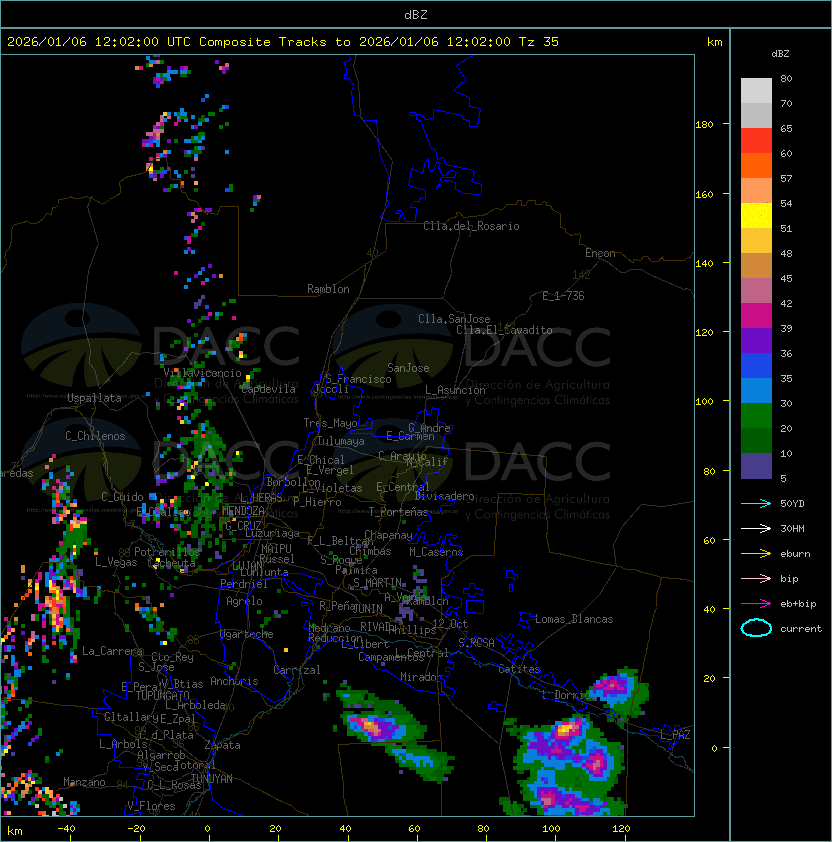Image resolution: width=832 pixels, height=842 pixels.
Task: Click the dBZ title at top
Action: 416,15
